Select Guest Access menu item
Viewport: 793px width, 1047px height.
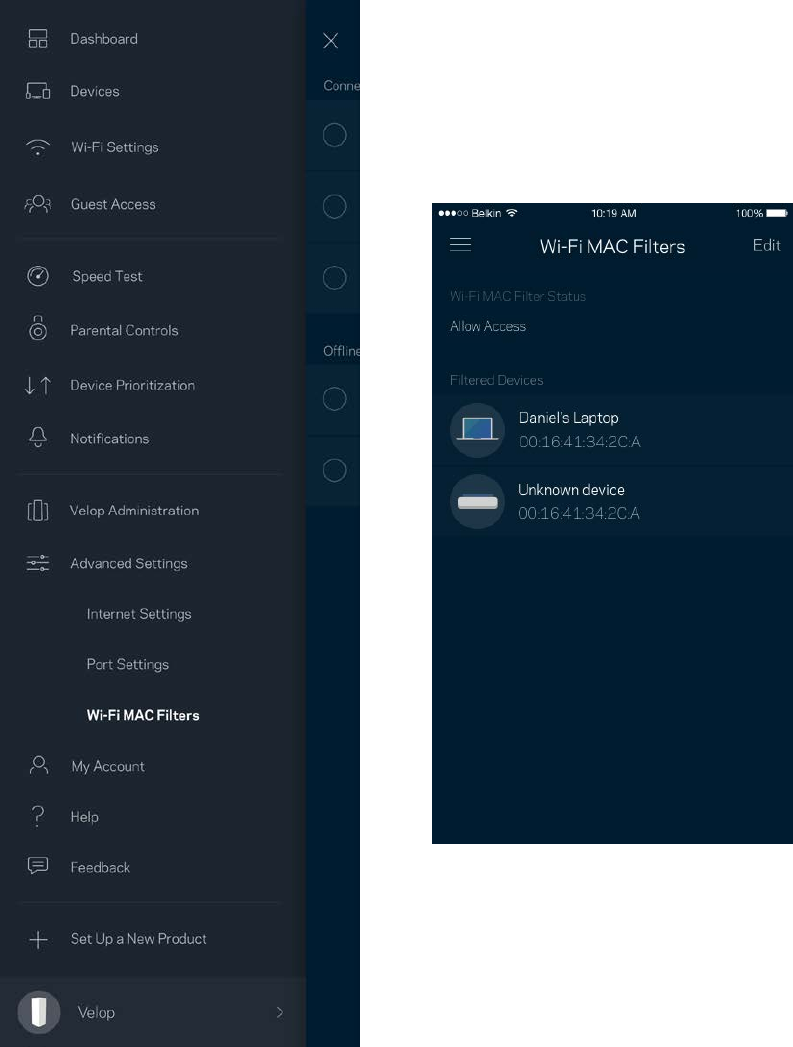coord(113,204)
